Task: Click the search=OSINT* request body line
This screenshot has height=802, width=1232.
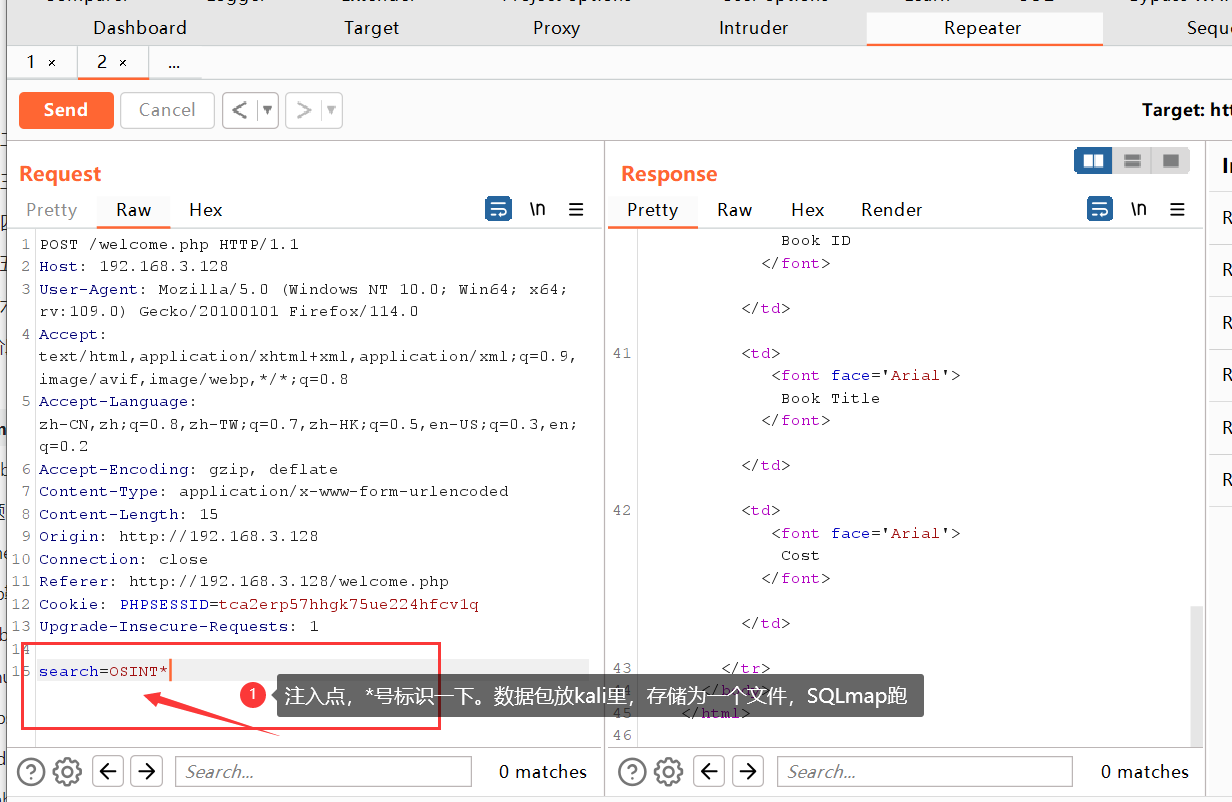Action: [104, 671]
